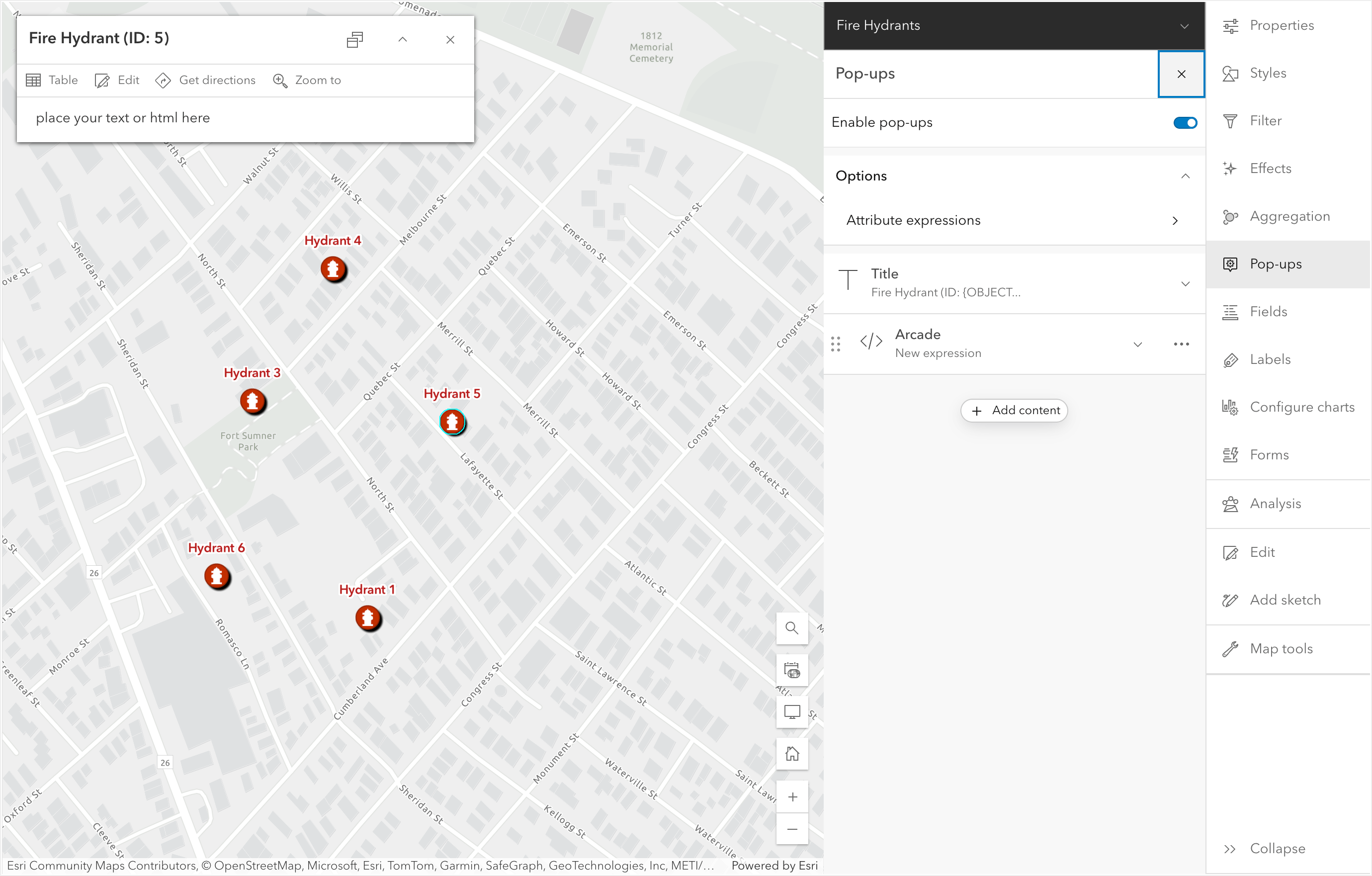Screen dimensions: 1372x876
Task: Open Map tools in the sidebar
Action: click(1281, 648)
